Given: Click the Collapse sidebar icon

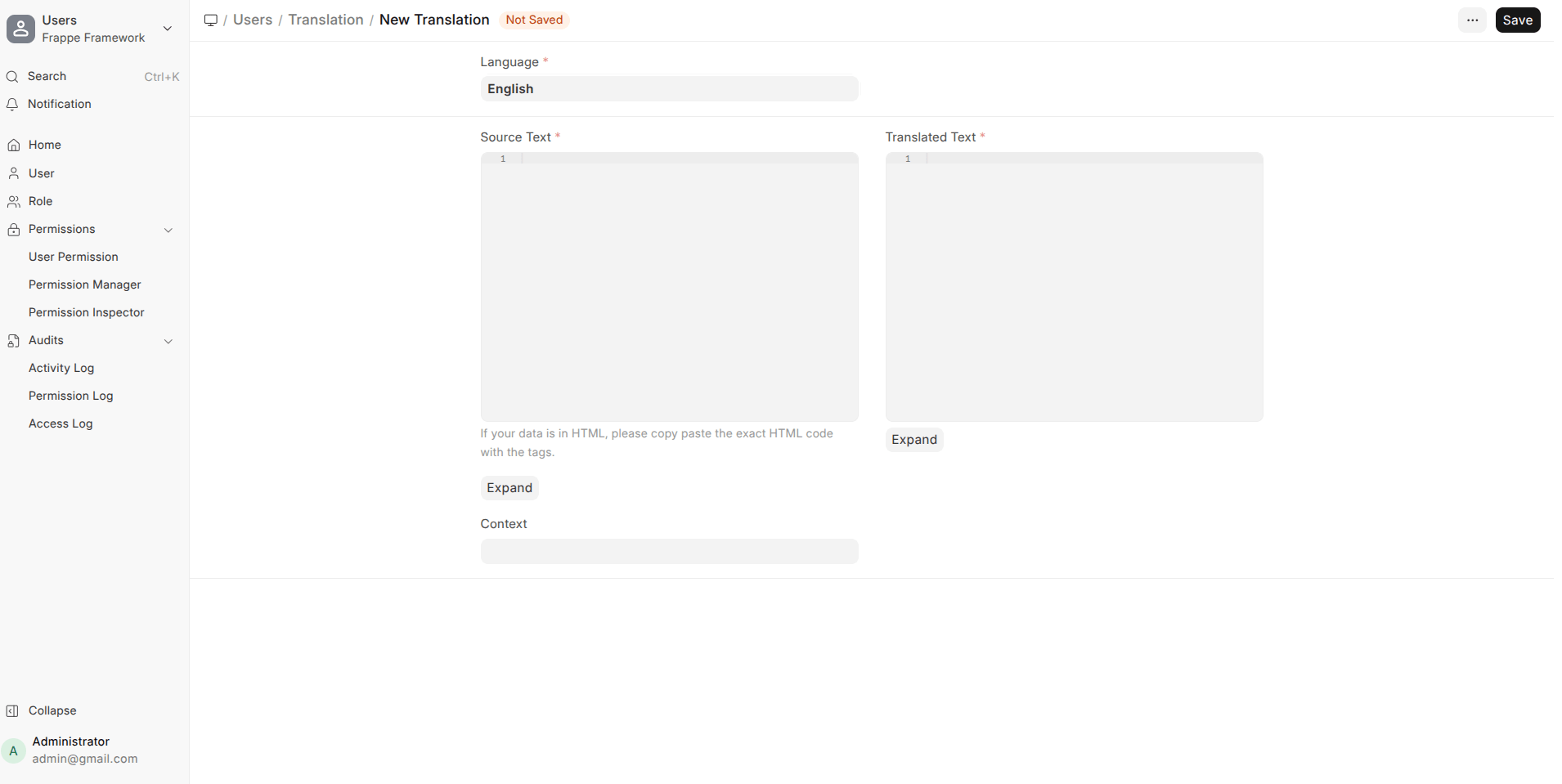Looking at the screenshot, I should pos(12,711).
